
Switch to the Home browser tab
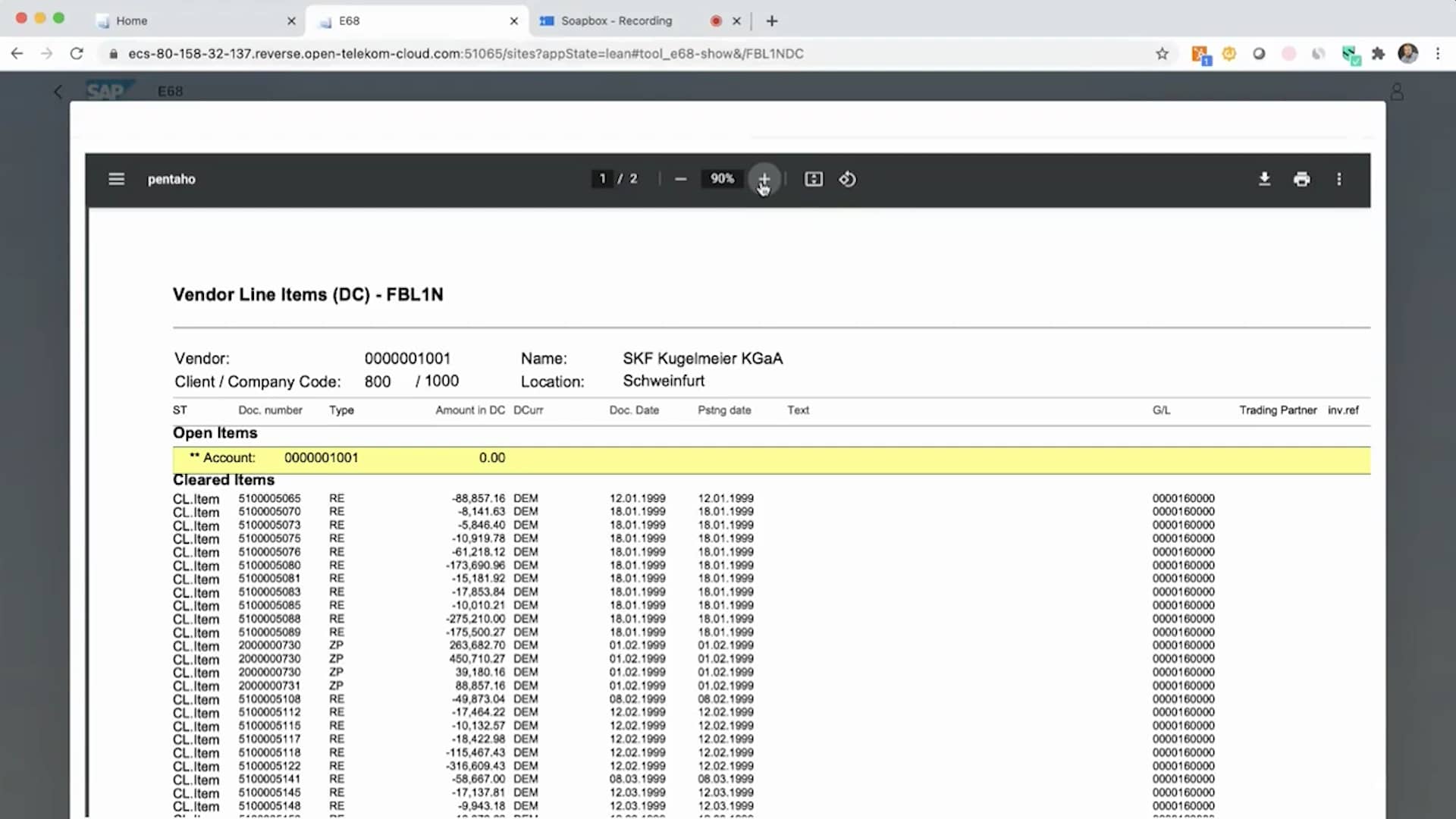[x=132, y=20]
